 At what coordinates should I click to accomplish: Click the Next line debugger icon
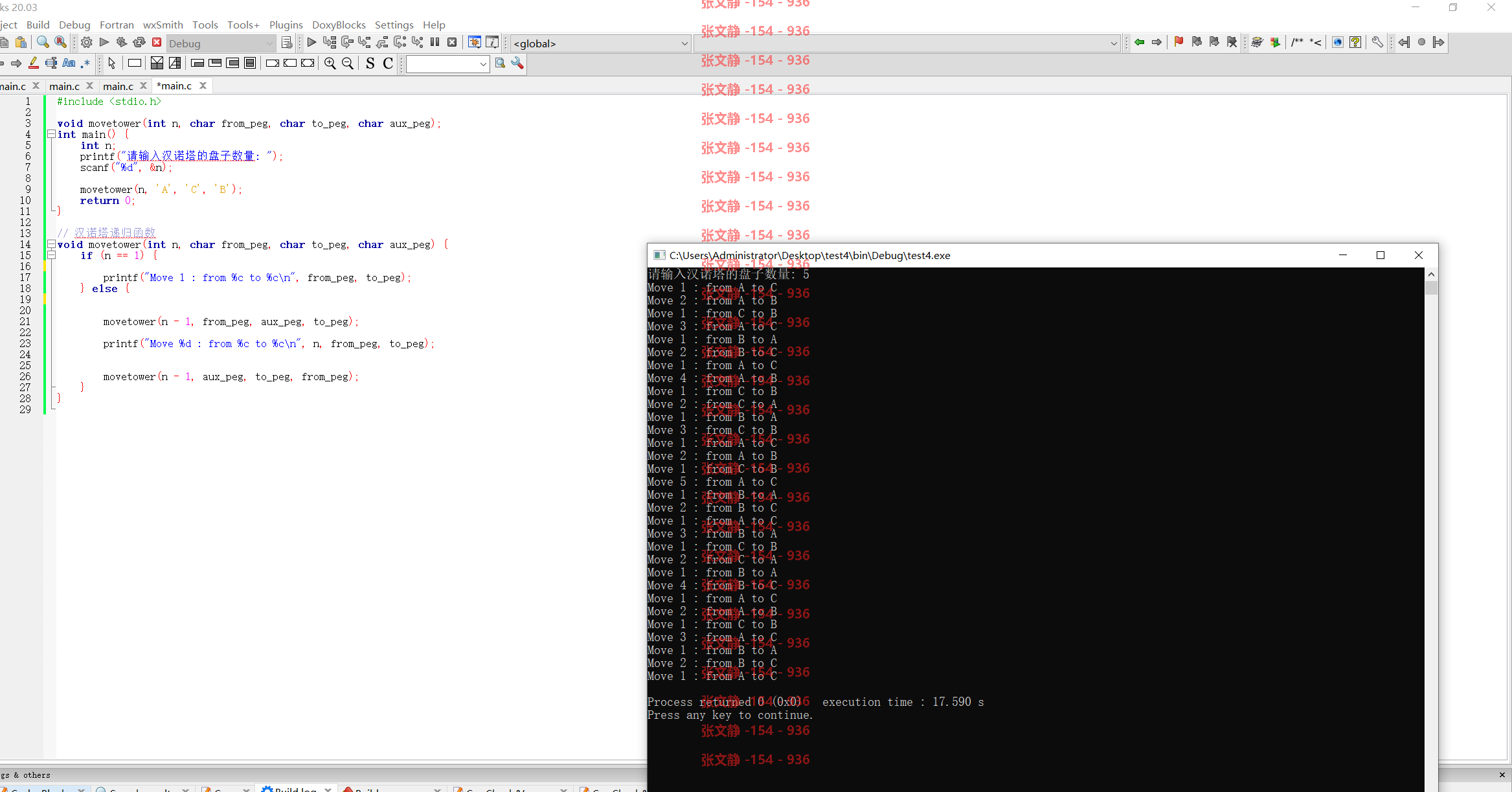(x=347, y=43)
